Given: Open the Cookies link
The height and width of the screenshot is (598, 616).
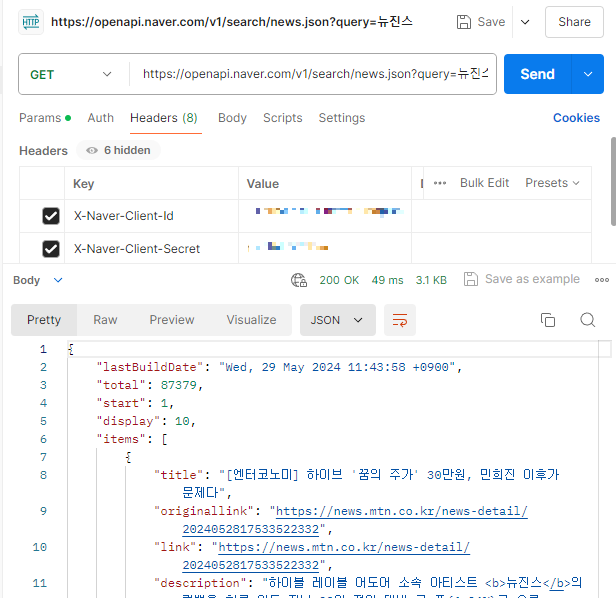Looking at the screenshot, I should [576, 118].
